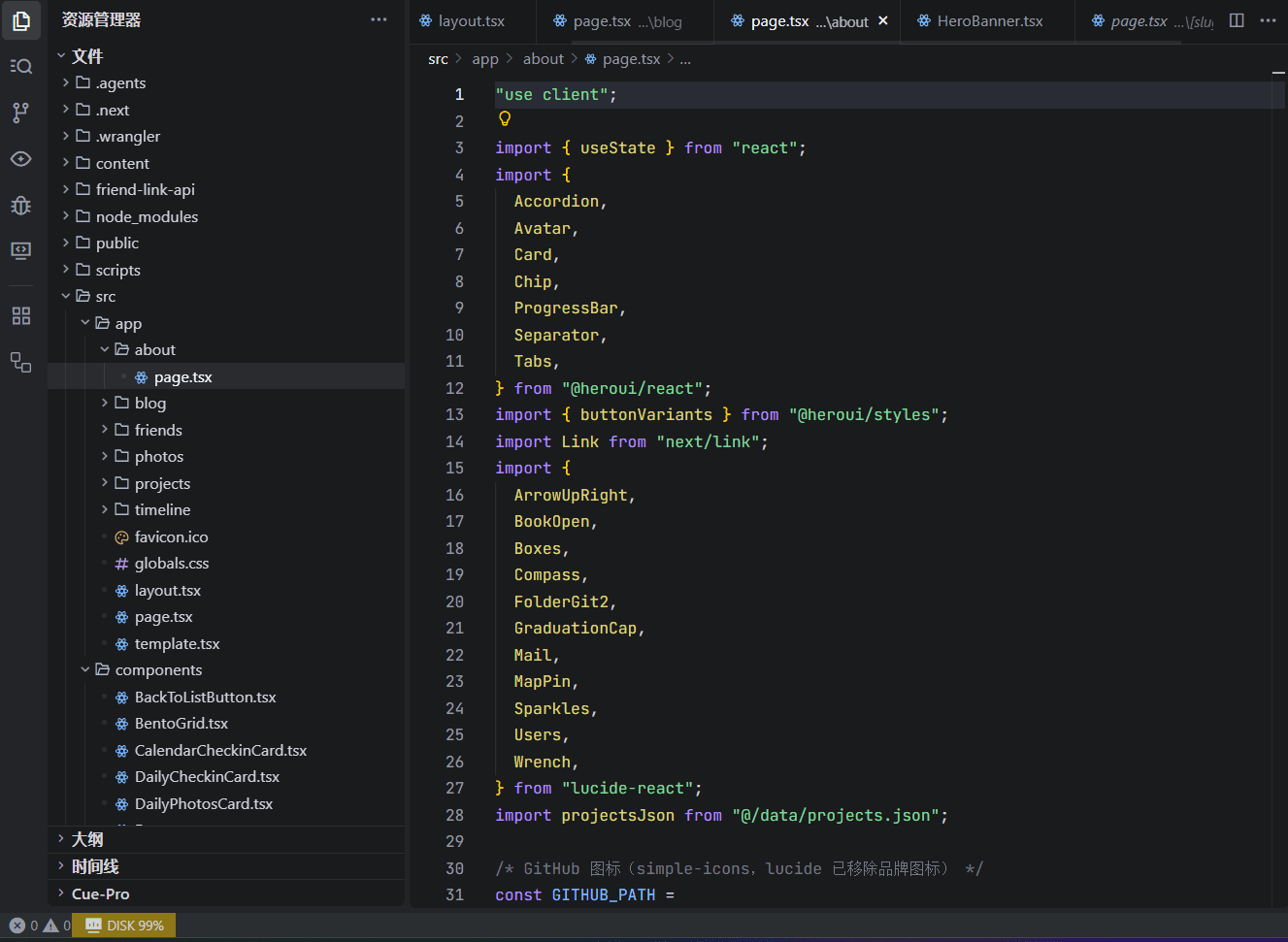Open the Search view in activity bar
The image size is (1288, 942).
[x=20, y=66]
